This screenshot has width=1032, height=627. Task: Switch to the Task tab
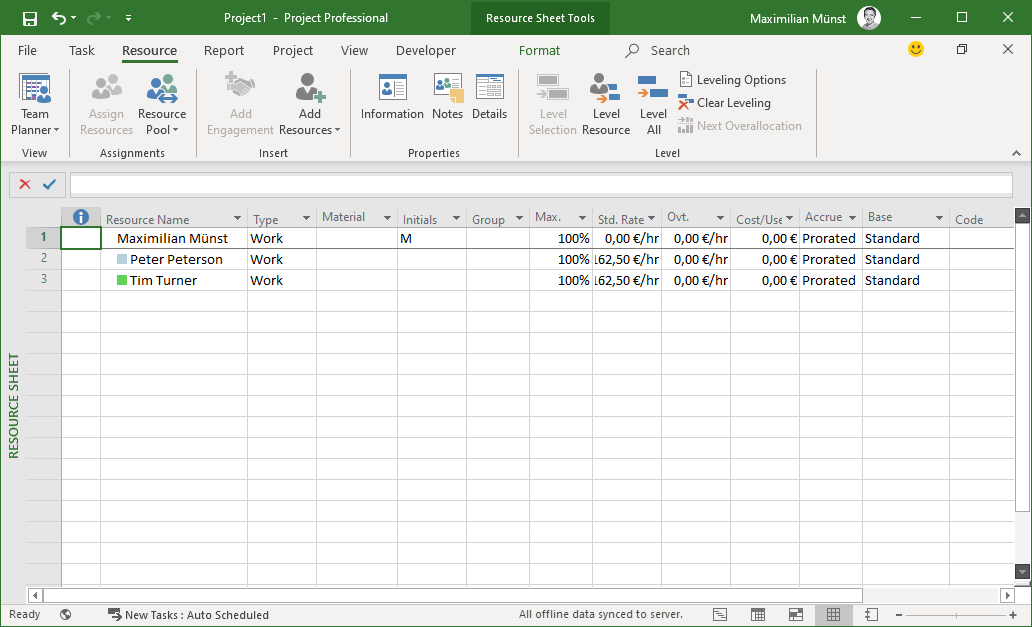[x=82, y=51]
